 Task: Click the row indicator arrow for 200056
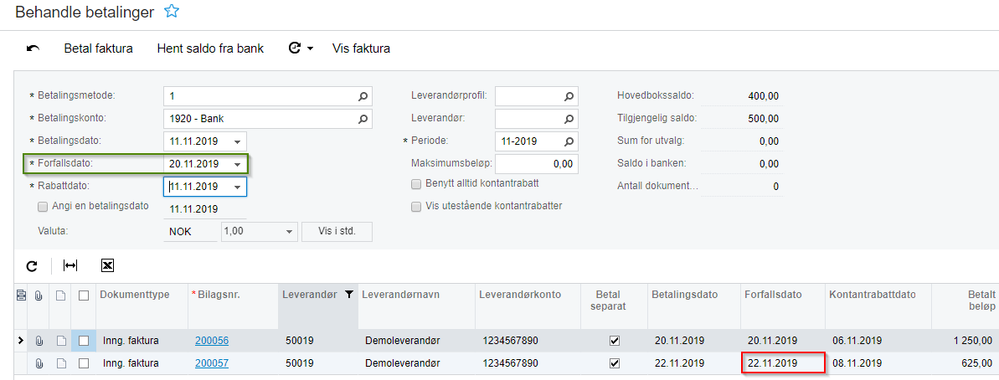click(x=19, y=341)
